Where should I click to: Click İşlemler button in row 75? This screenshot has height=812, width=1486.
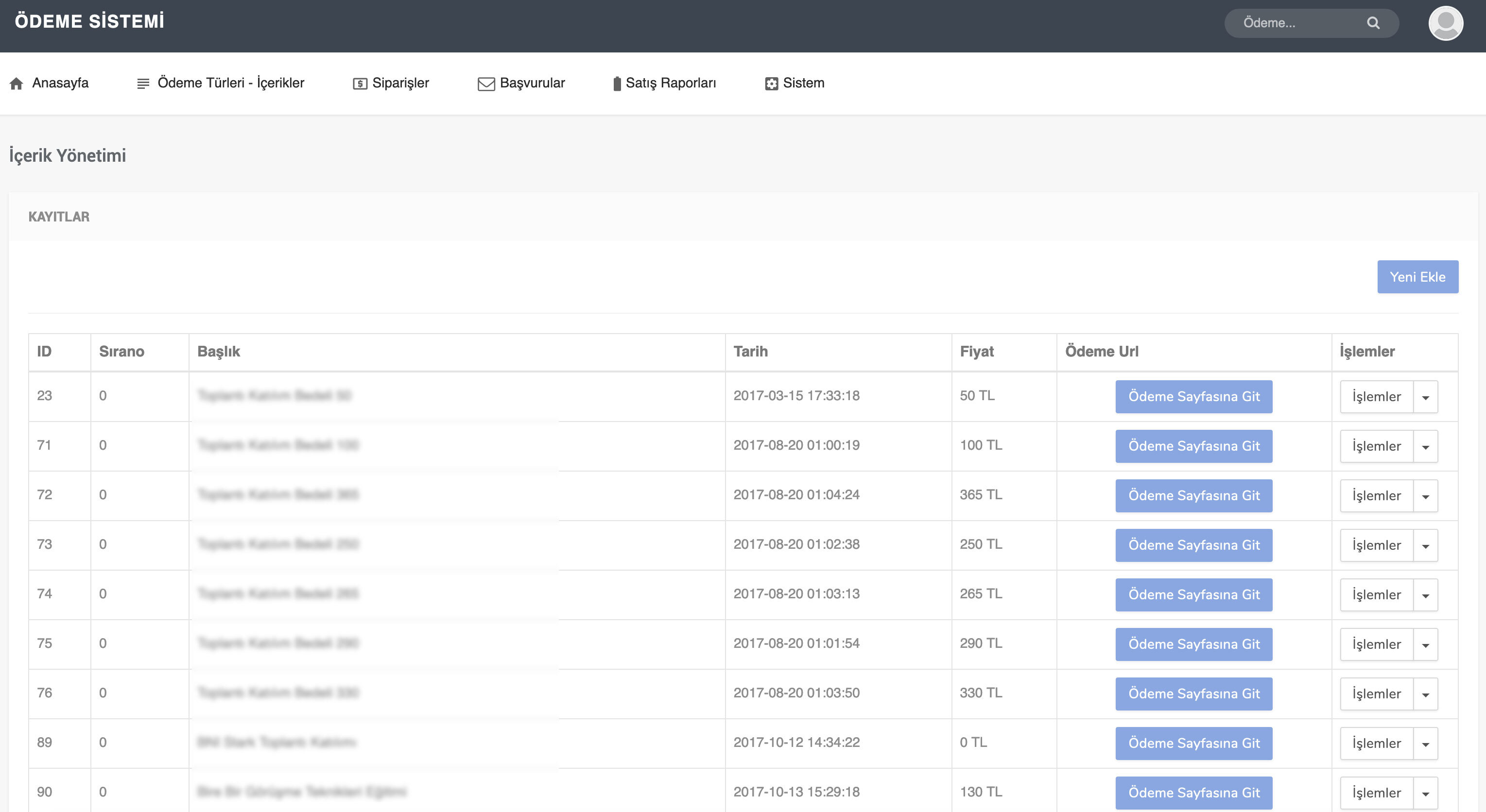point(1376,645)
